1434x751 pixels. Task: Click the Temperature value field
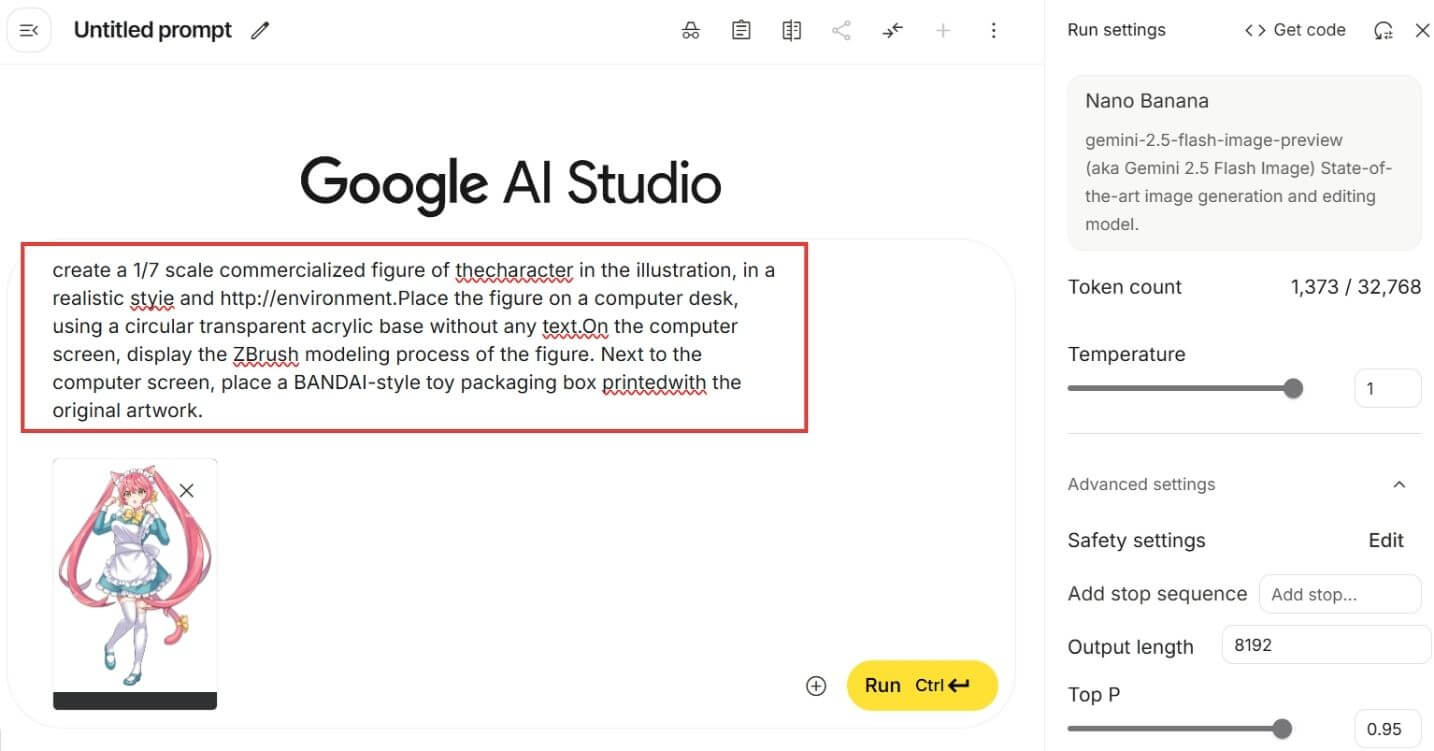1387,388
